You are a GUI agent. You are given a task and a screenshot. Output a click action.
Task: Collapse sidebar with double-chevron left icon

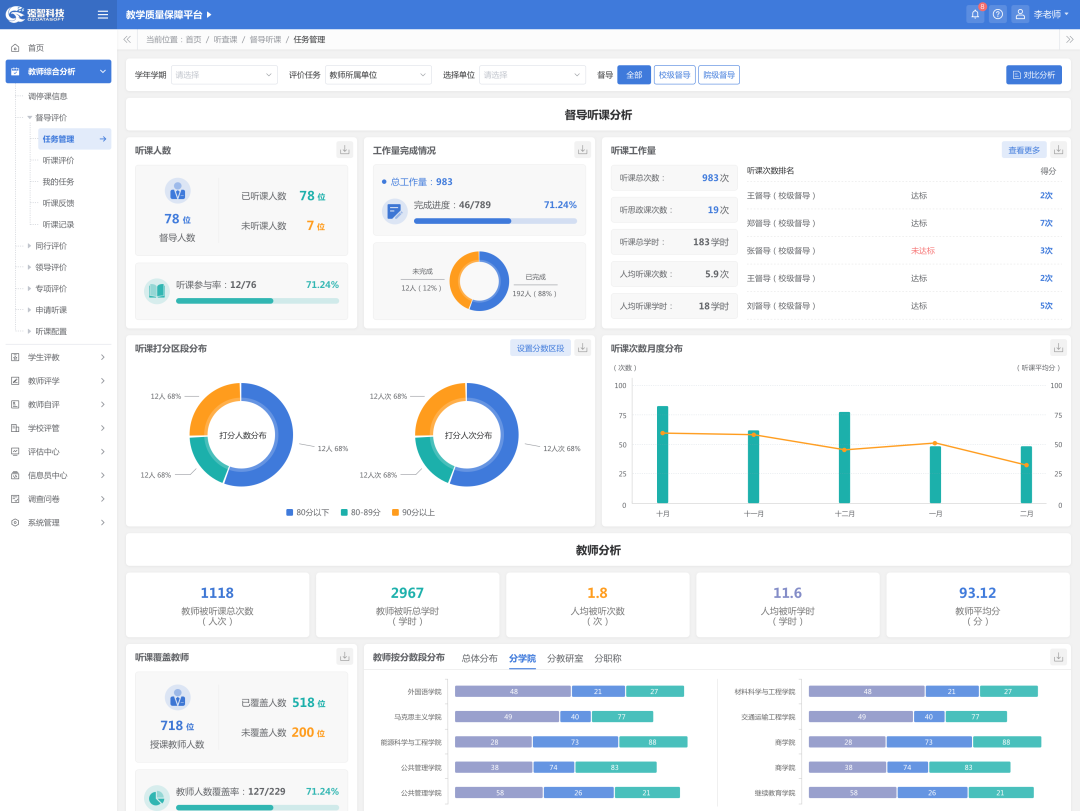point(127,39)
